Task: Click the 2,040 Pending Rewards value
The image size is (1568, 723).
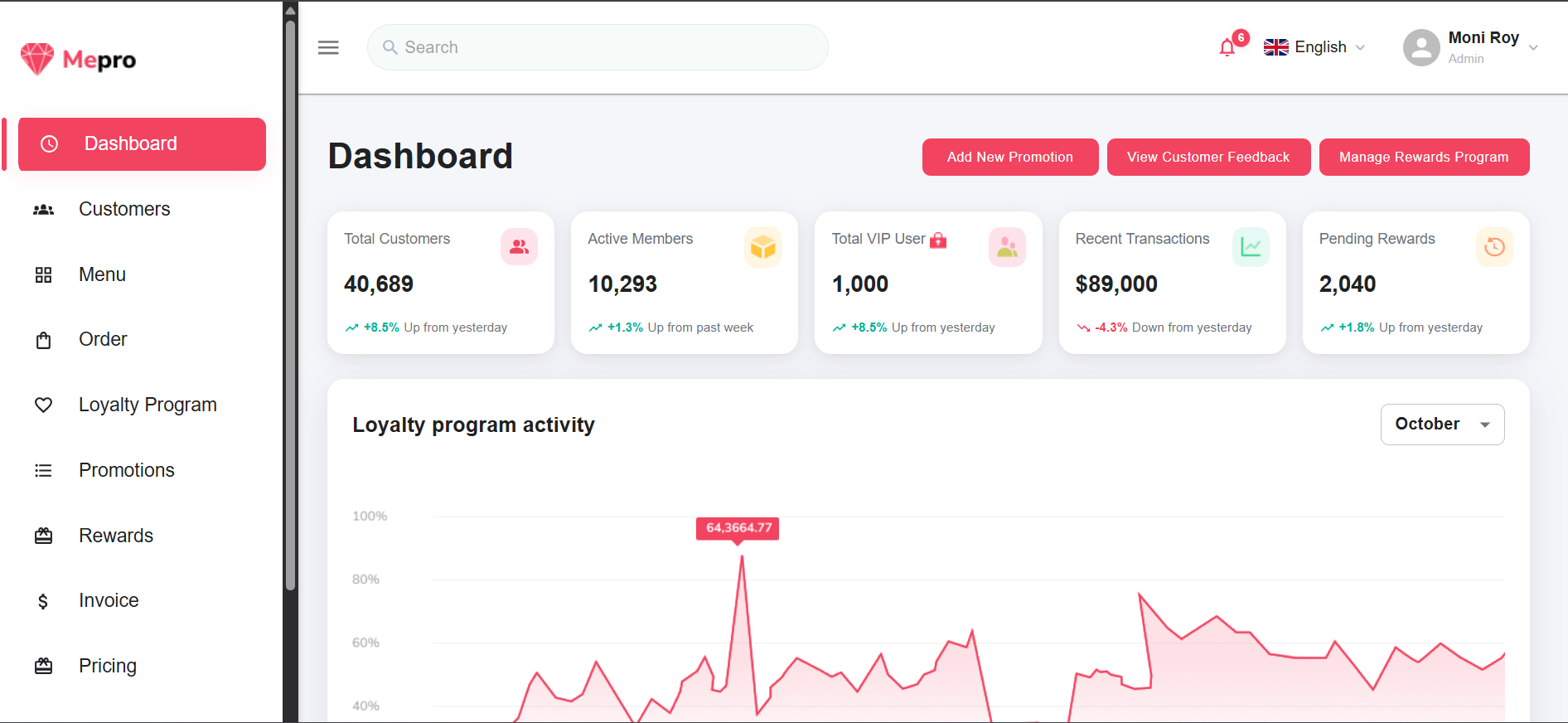Action: coord(1348,284)
